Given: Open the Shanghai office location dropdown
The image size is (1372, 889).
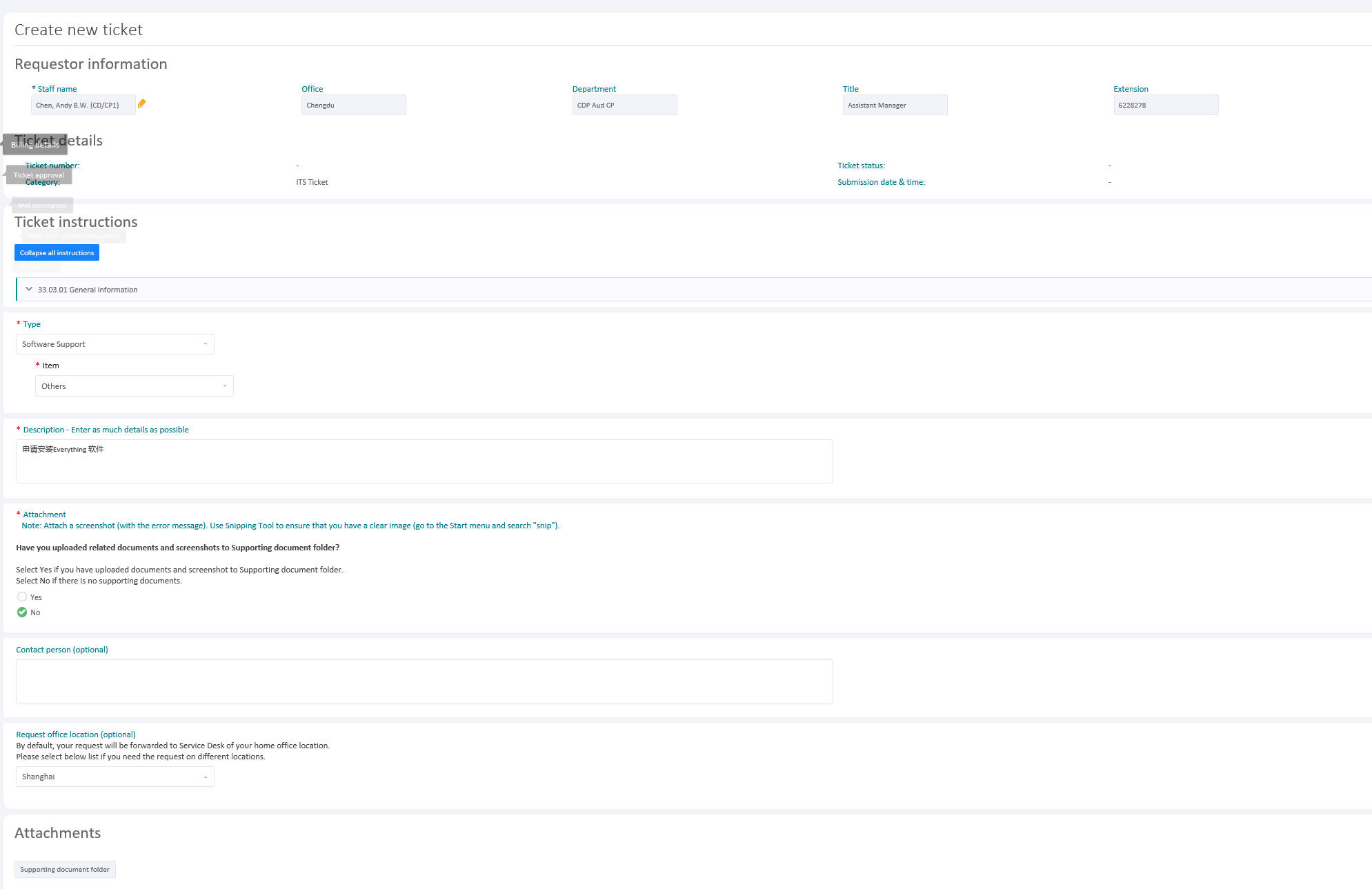Looking at the screenshot, I should pos(115,777).
